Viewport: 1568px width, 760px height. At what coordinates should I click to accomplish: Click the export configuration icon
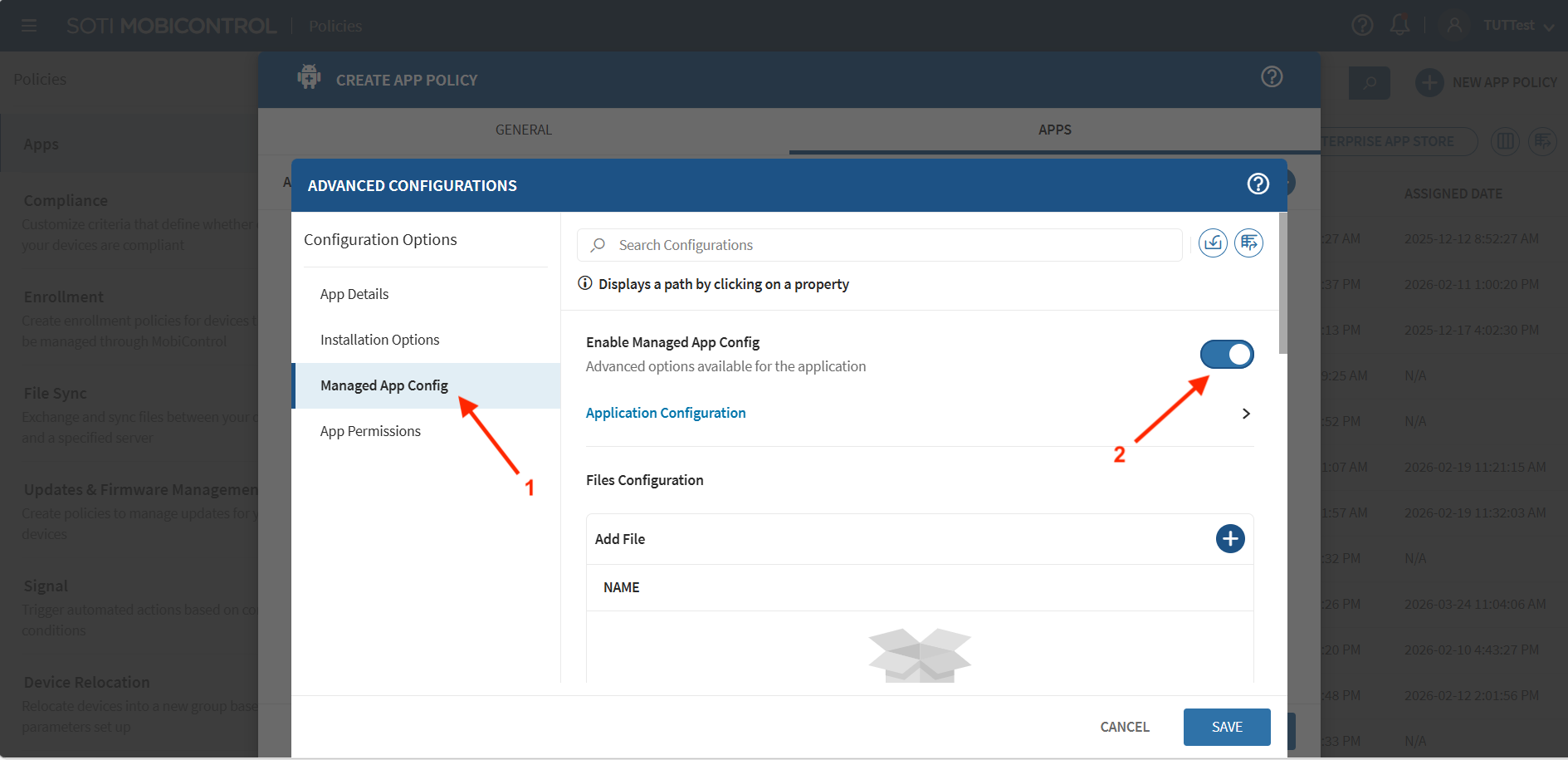1248,243
